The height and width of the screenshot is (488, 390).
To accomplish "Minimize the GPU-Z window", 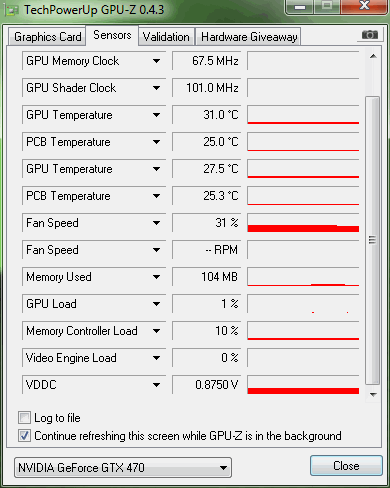I will (x=300, y=7).
